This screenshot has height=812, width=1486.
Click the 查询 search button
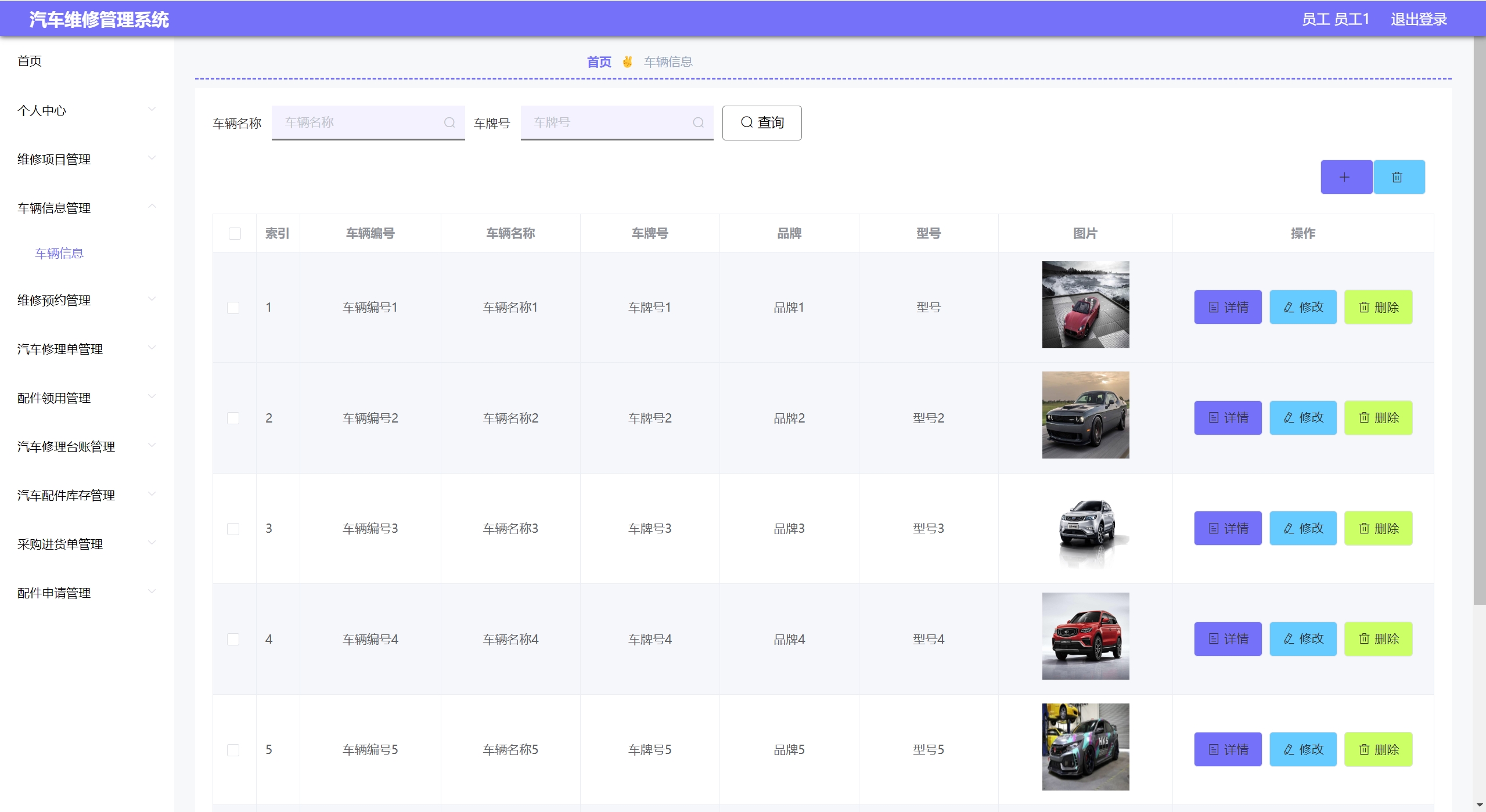click(762, 122)
